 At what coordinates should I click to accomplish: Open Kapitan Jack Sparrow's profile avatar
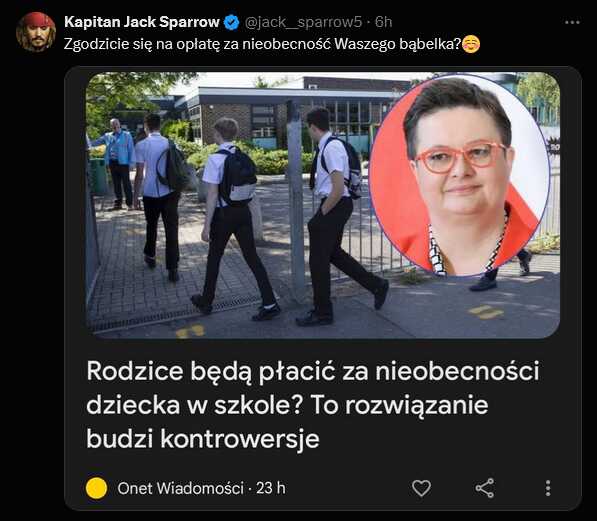[36, 32]
